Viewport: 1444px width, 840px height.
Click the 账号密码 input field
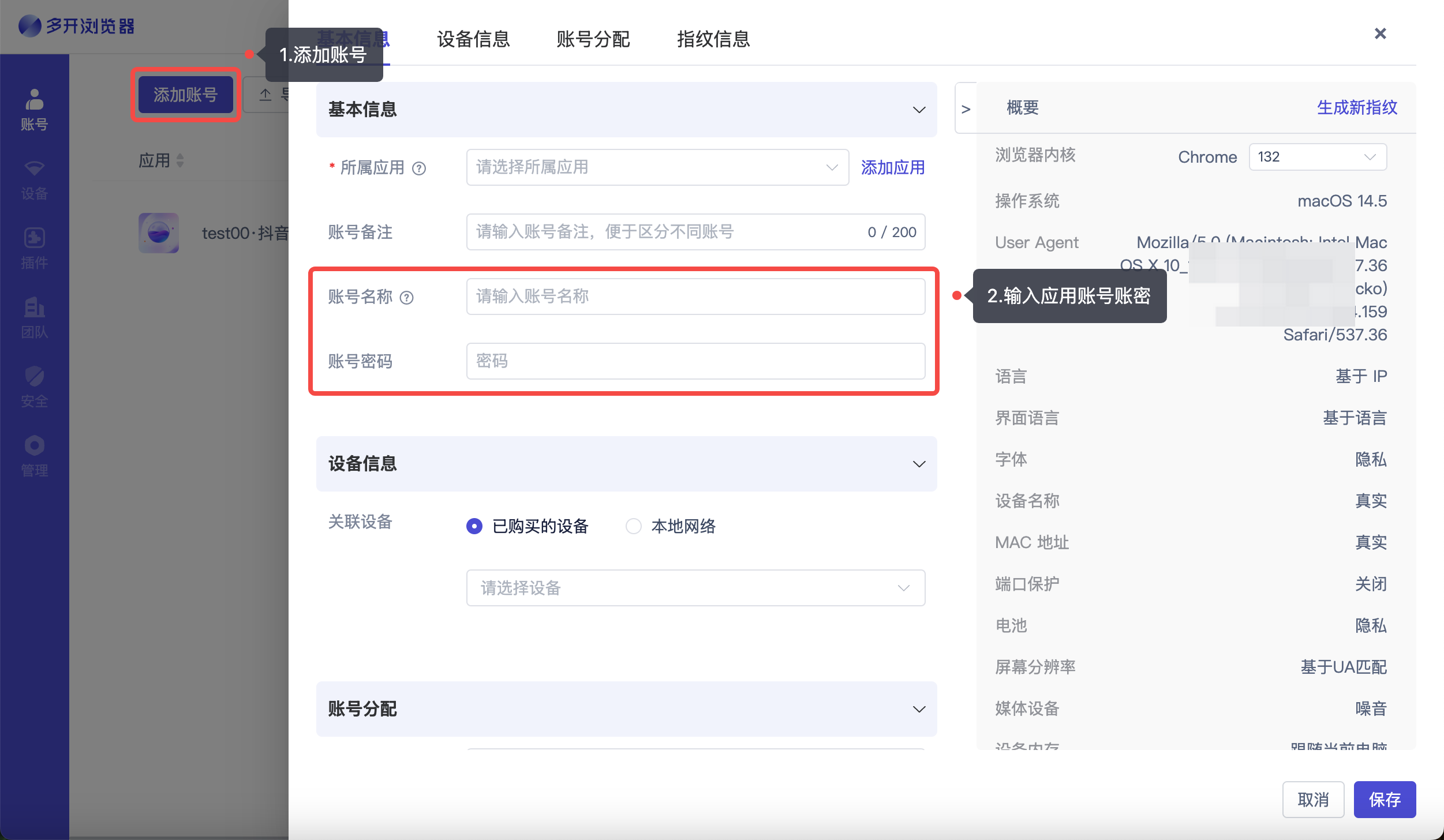pyautogui.click(x=695, y=361)
